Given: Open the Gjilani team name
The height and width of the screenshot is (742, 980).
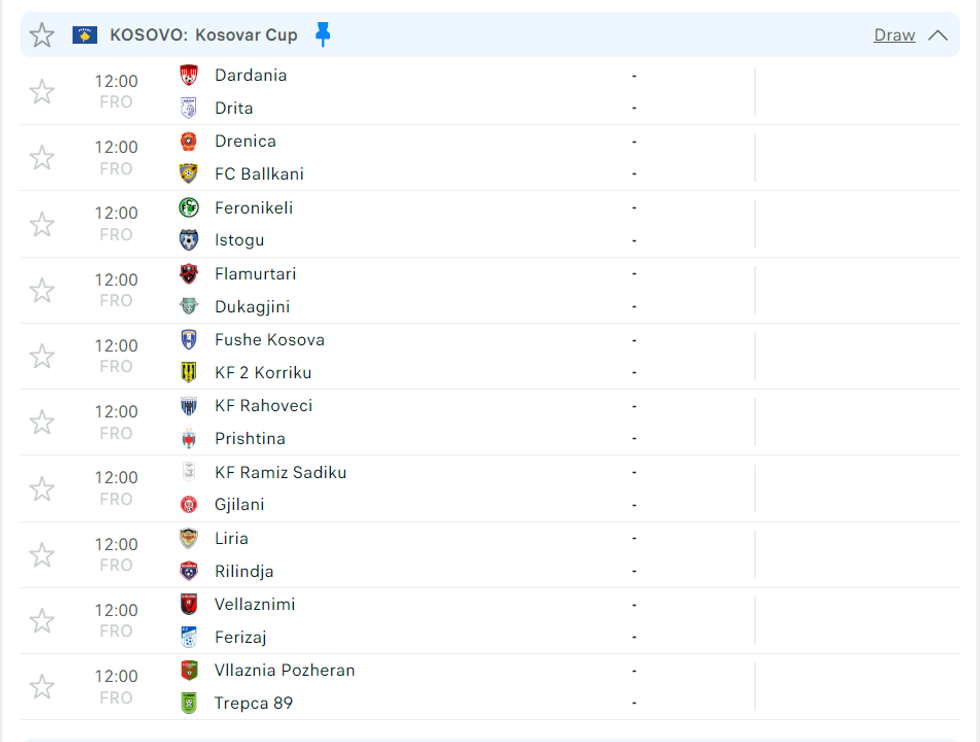Looking at the screenshot, I should click(x=239, y=505).
